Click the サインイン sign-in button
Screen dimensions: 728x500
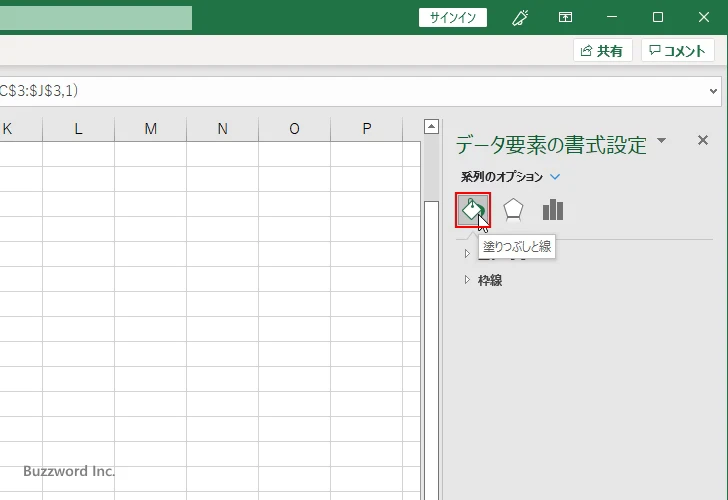coord(453,18)
